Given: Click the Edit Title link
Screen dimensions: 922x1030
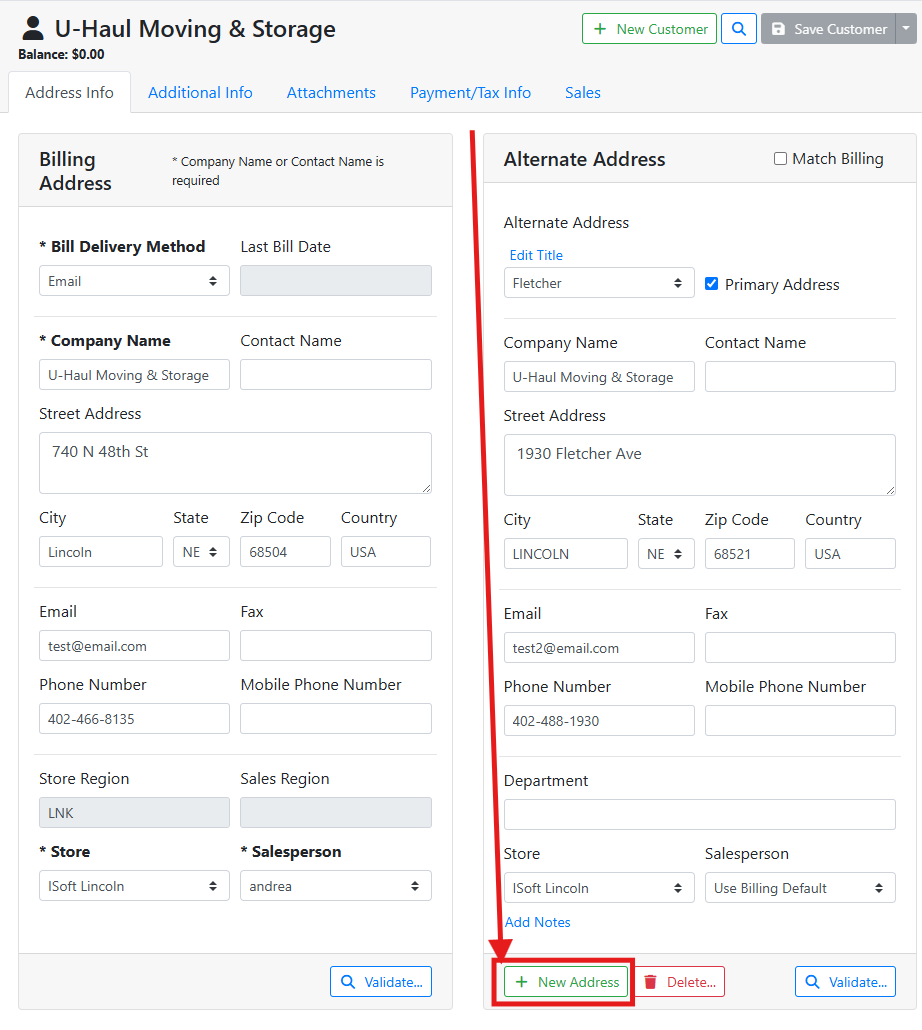Looking at the screenshot, I should click(536, 255).
